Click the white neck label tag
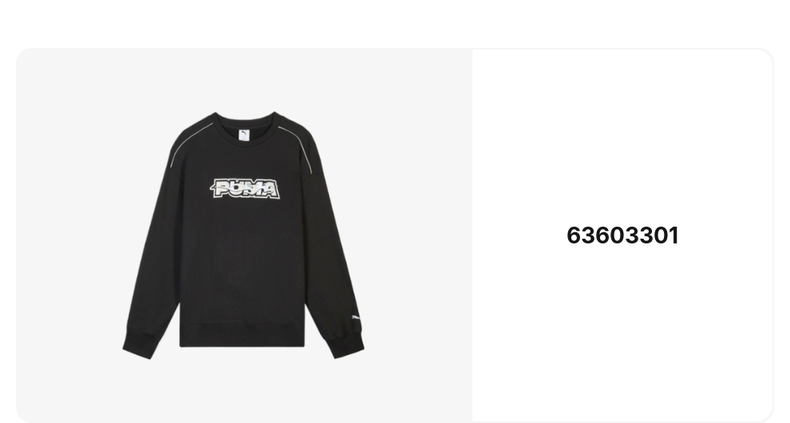This screenshot has width=790, height=423. [244, 135]
